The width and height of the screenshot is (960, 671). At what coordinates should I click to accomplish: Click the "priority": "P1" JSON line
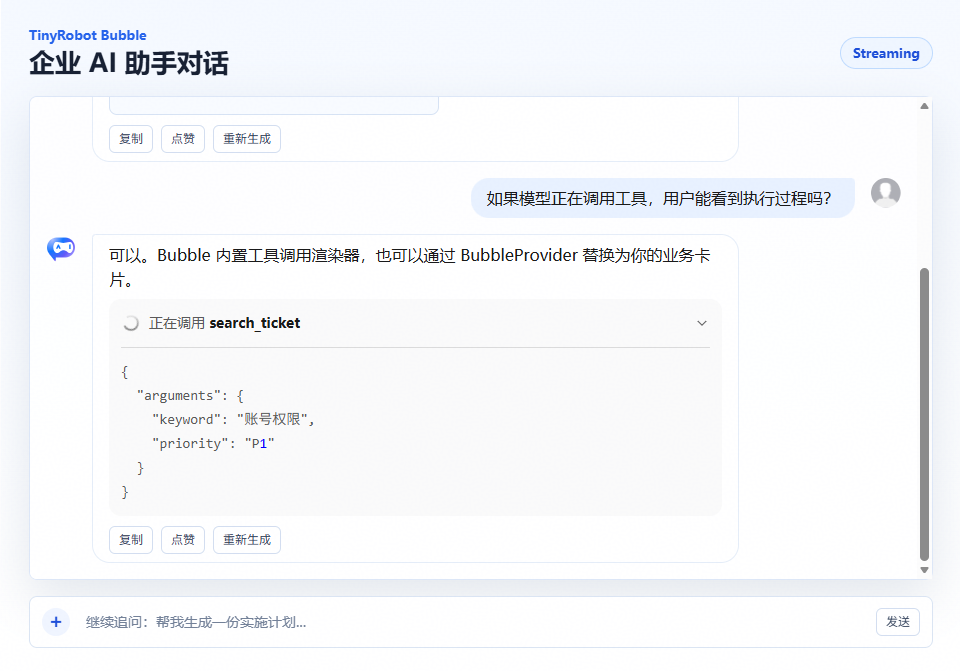pyautogui.click(x=213, y=443)
